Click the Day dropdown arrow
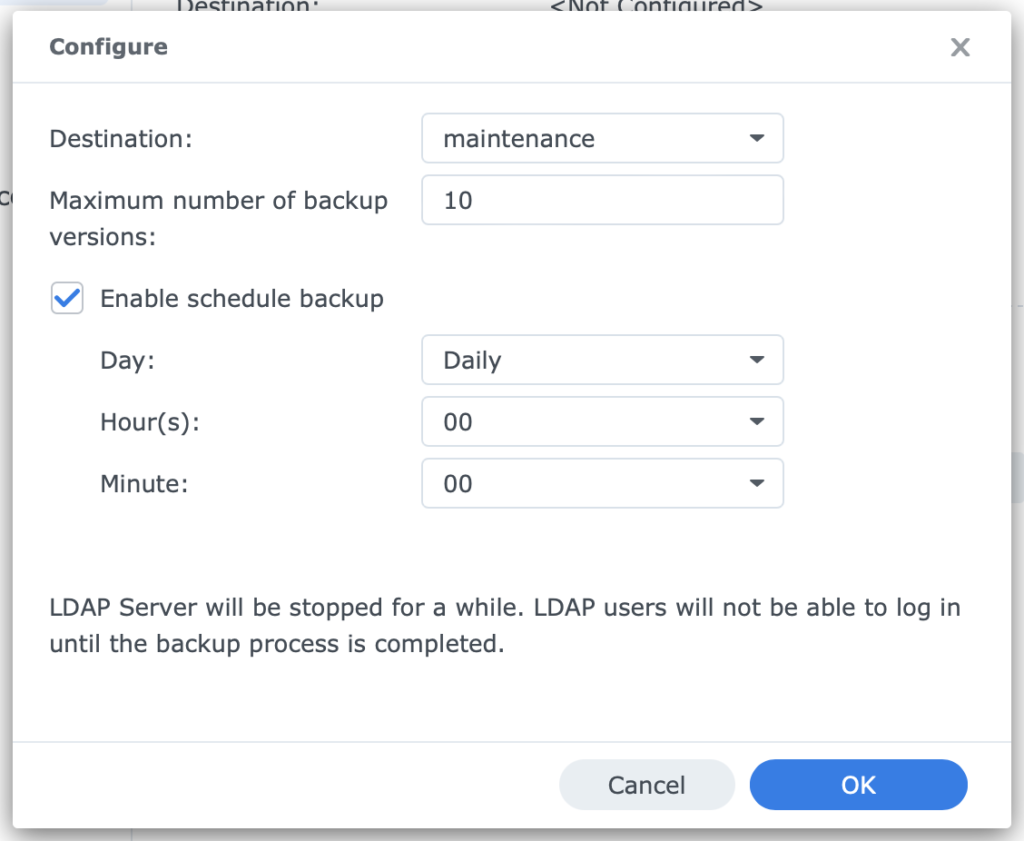 [x=759, y=360]
